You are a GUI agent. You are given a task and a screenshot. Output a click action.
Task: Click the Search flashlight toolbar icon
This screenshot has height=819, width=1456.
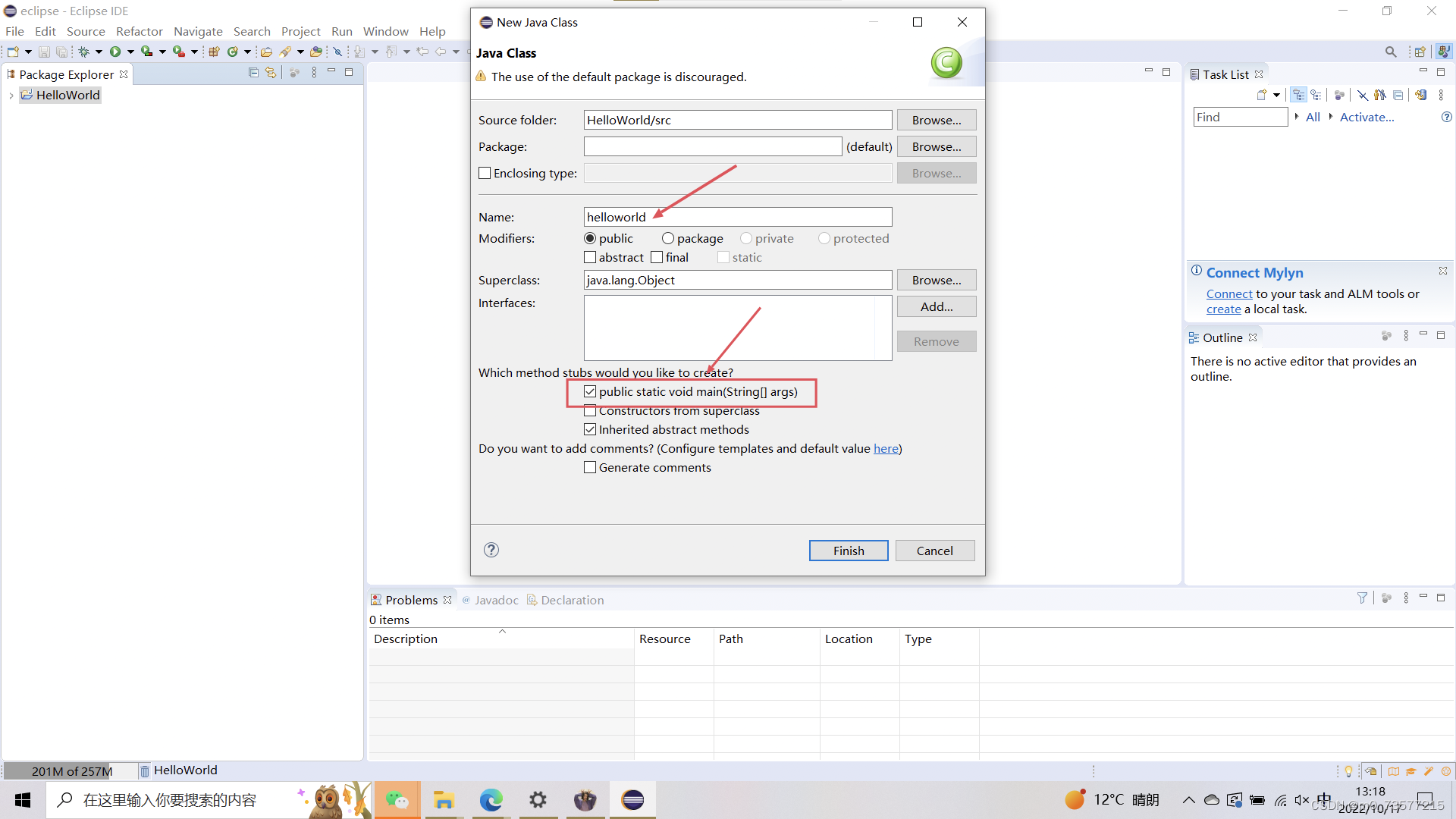tap(285, 52)
